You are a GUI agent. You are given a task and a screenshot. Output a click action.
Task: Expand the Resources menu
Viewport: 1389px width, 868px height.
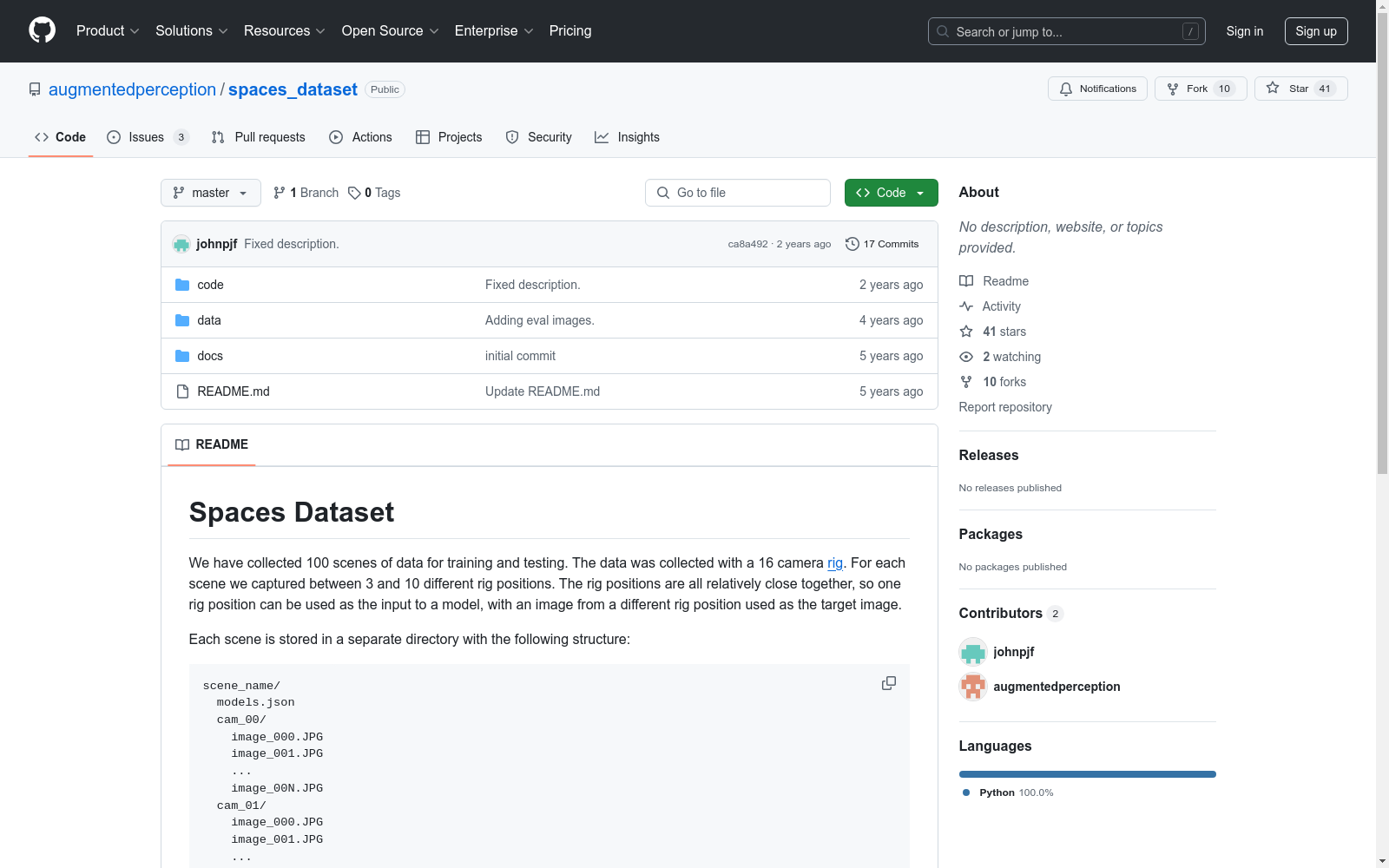(x=285, y=30)
